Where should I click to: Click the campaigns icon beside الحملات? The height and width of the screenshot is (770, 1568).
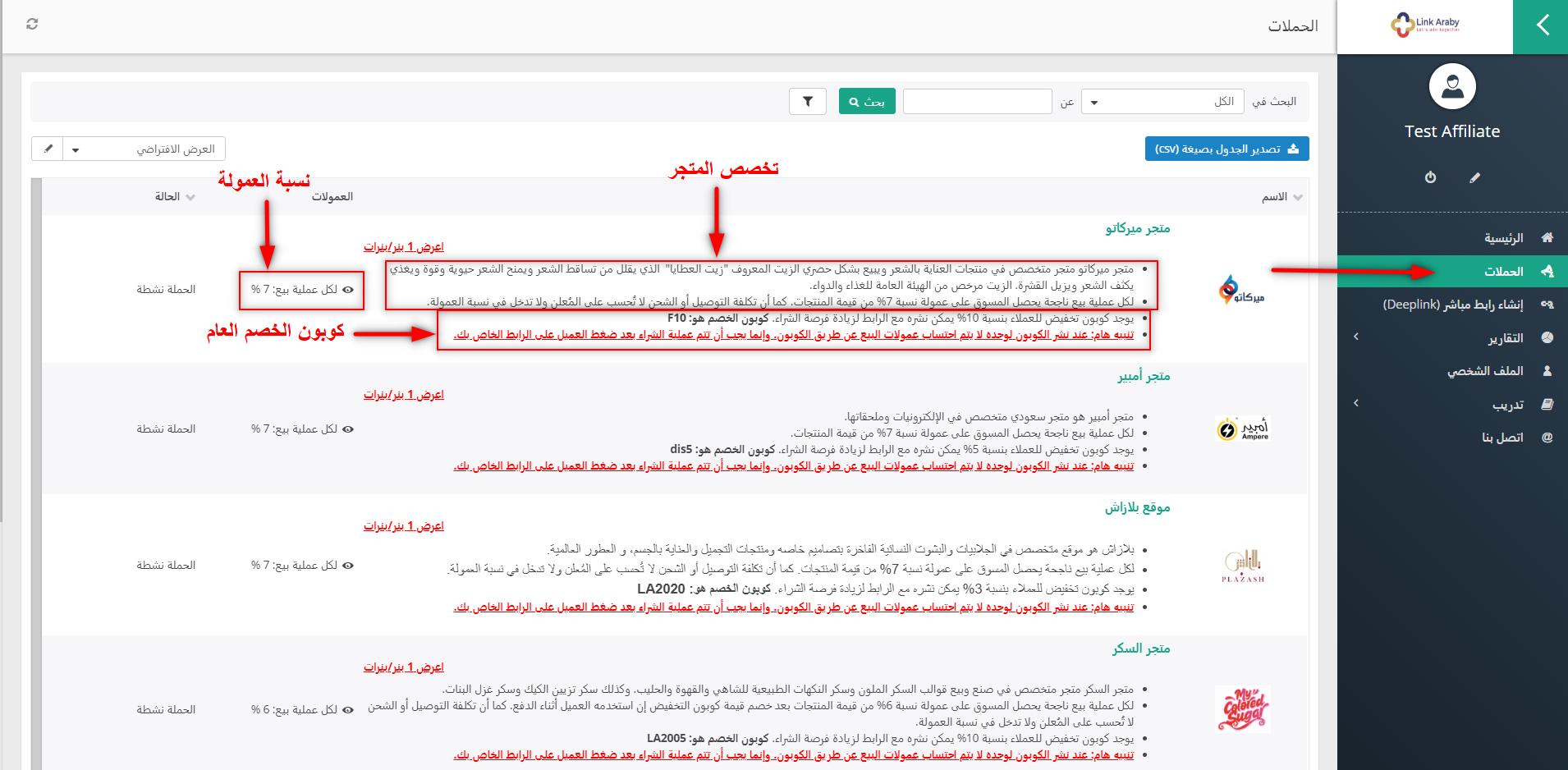point(1547,271)
